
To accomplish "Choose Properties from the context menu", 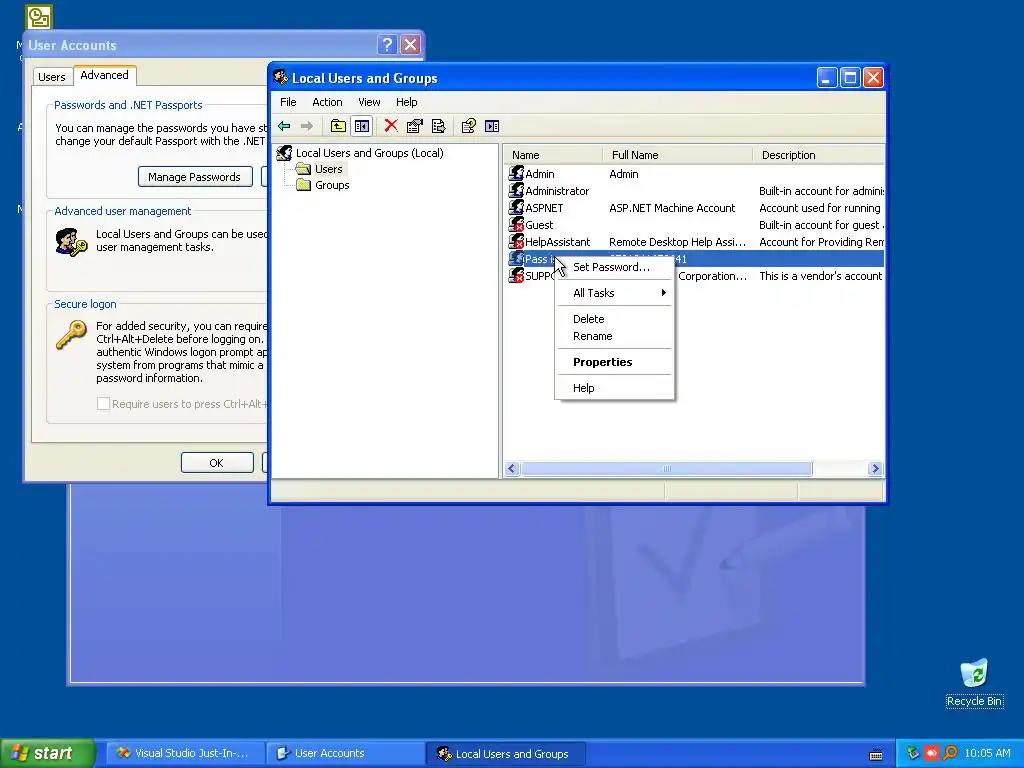I will pyautogui.click(x=602, y=362).
